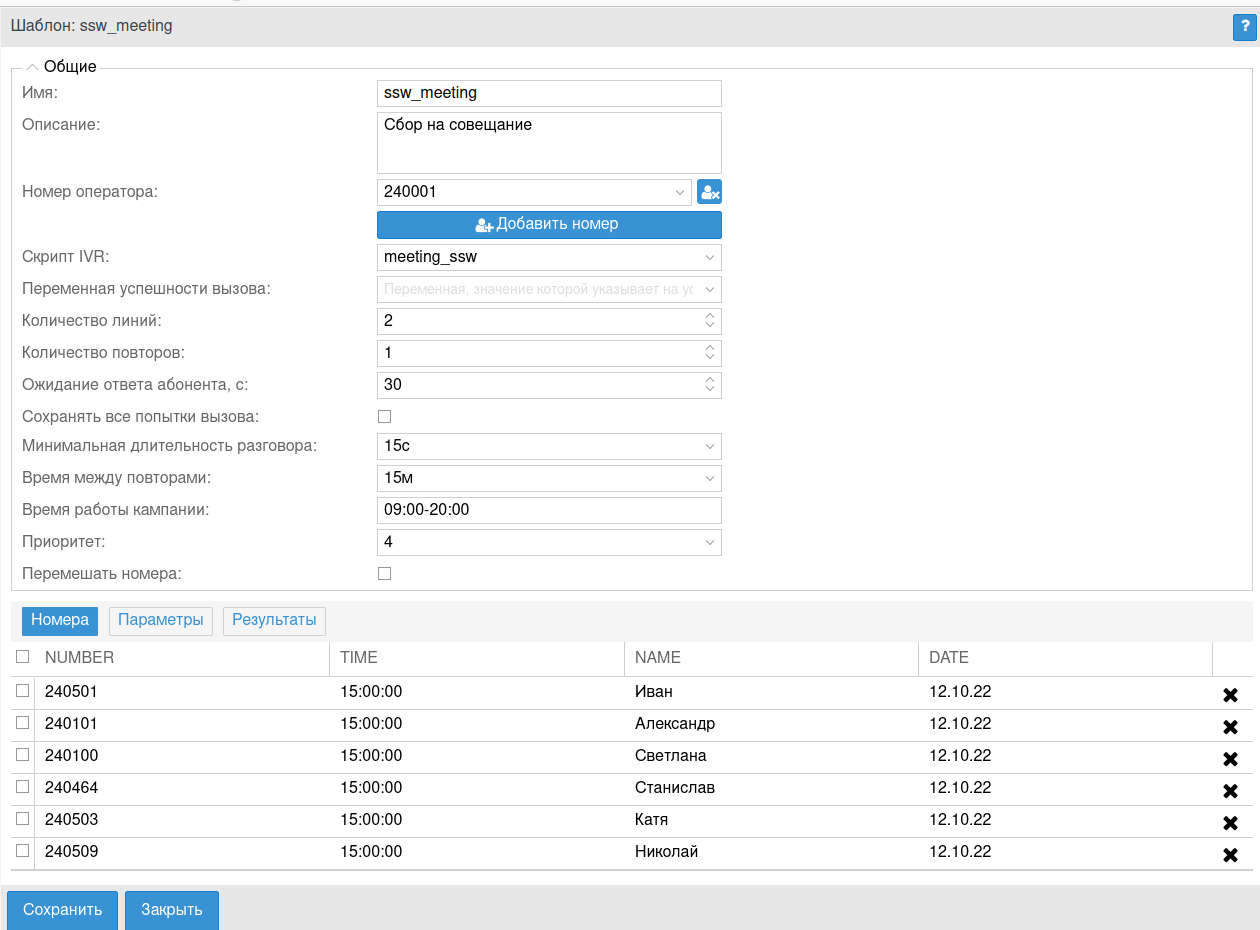Click the campaign working hours field
1260x930 pixels.
click(x=549, y=510)
